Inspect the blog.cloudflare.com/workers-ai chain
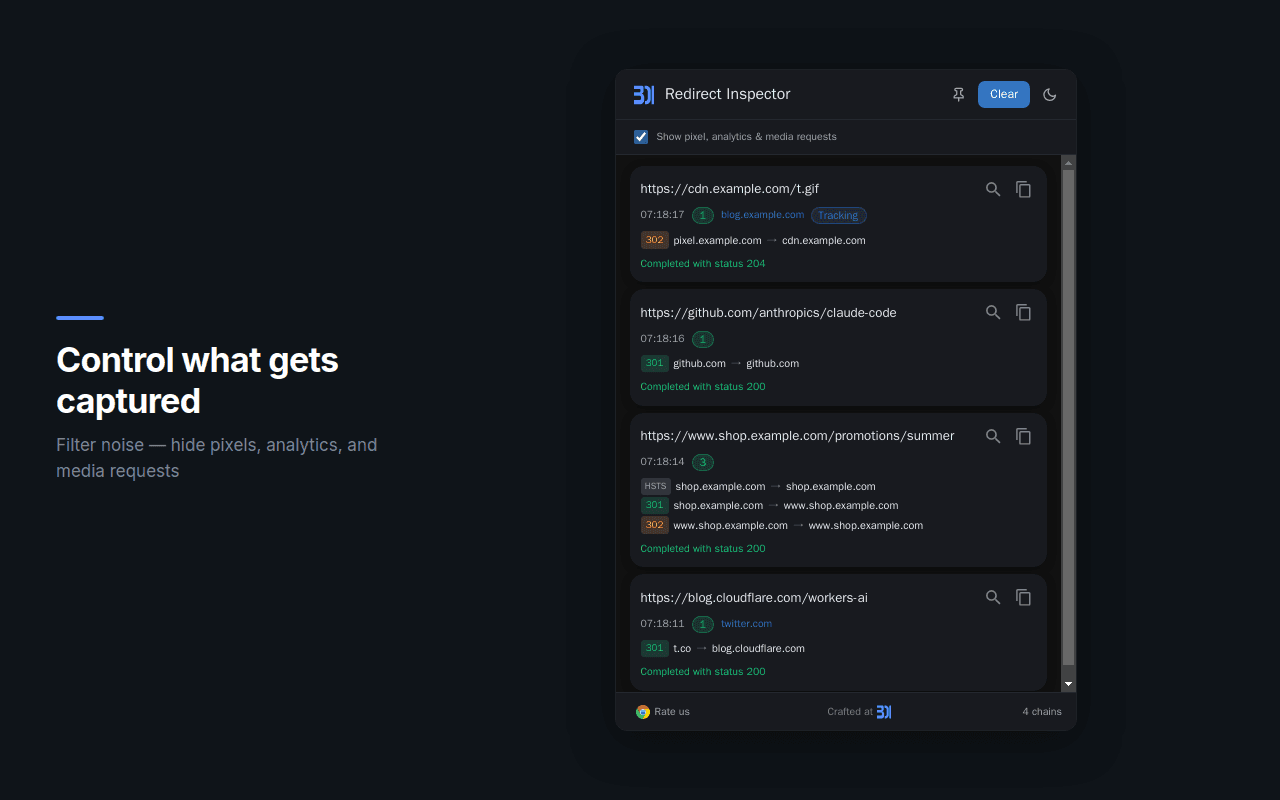The height and width of the screenshot is (800, 1280). click(992, 597)
